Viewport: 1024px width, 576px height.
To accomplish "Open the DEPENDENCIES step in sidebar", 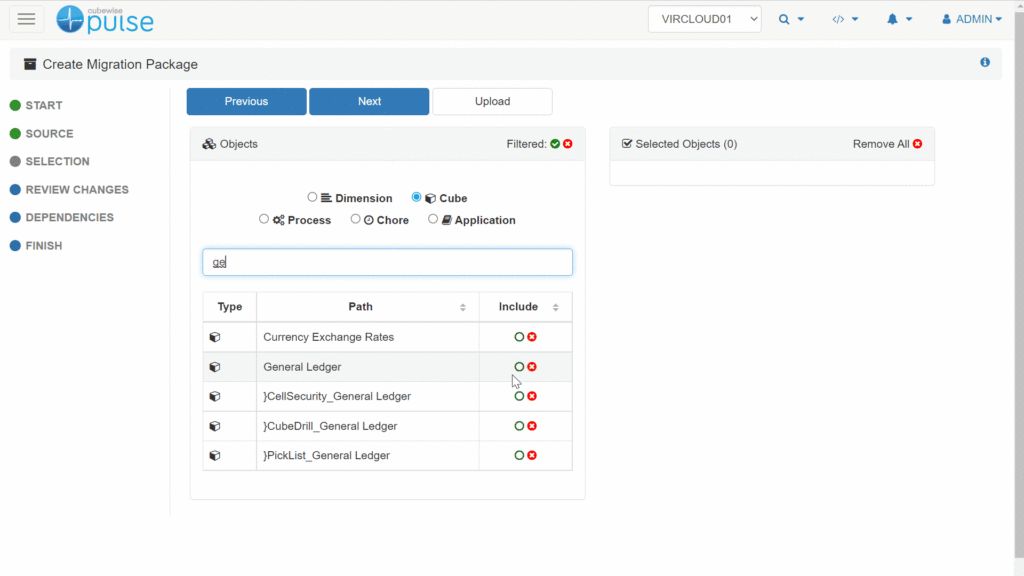I will (69, 217).
